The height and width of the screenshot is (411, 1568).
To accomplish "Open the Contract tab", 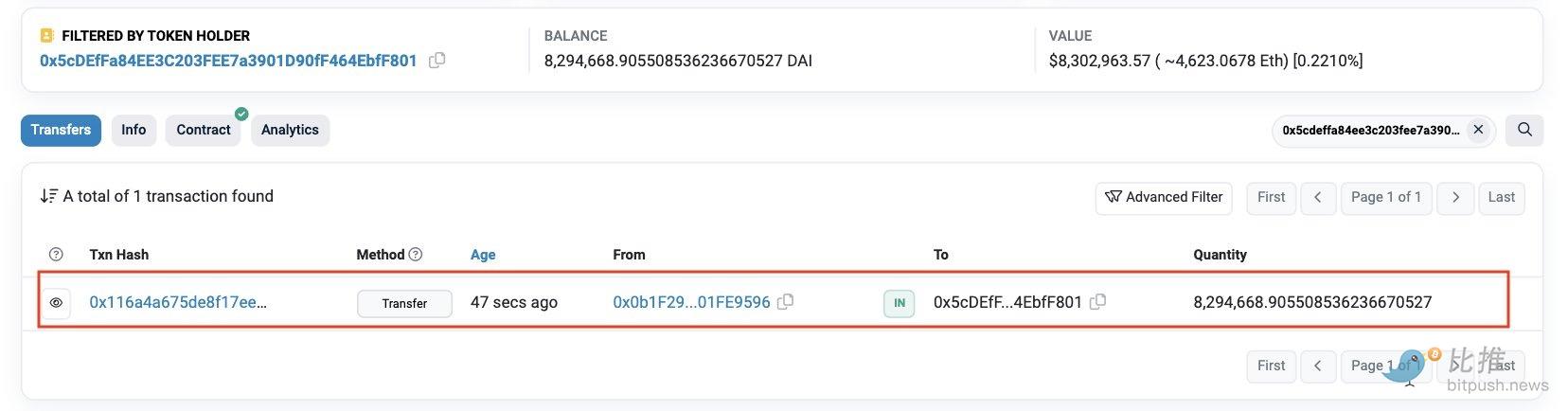I will pos(204,130).
